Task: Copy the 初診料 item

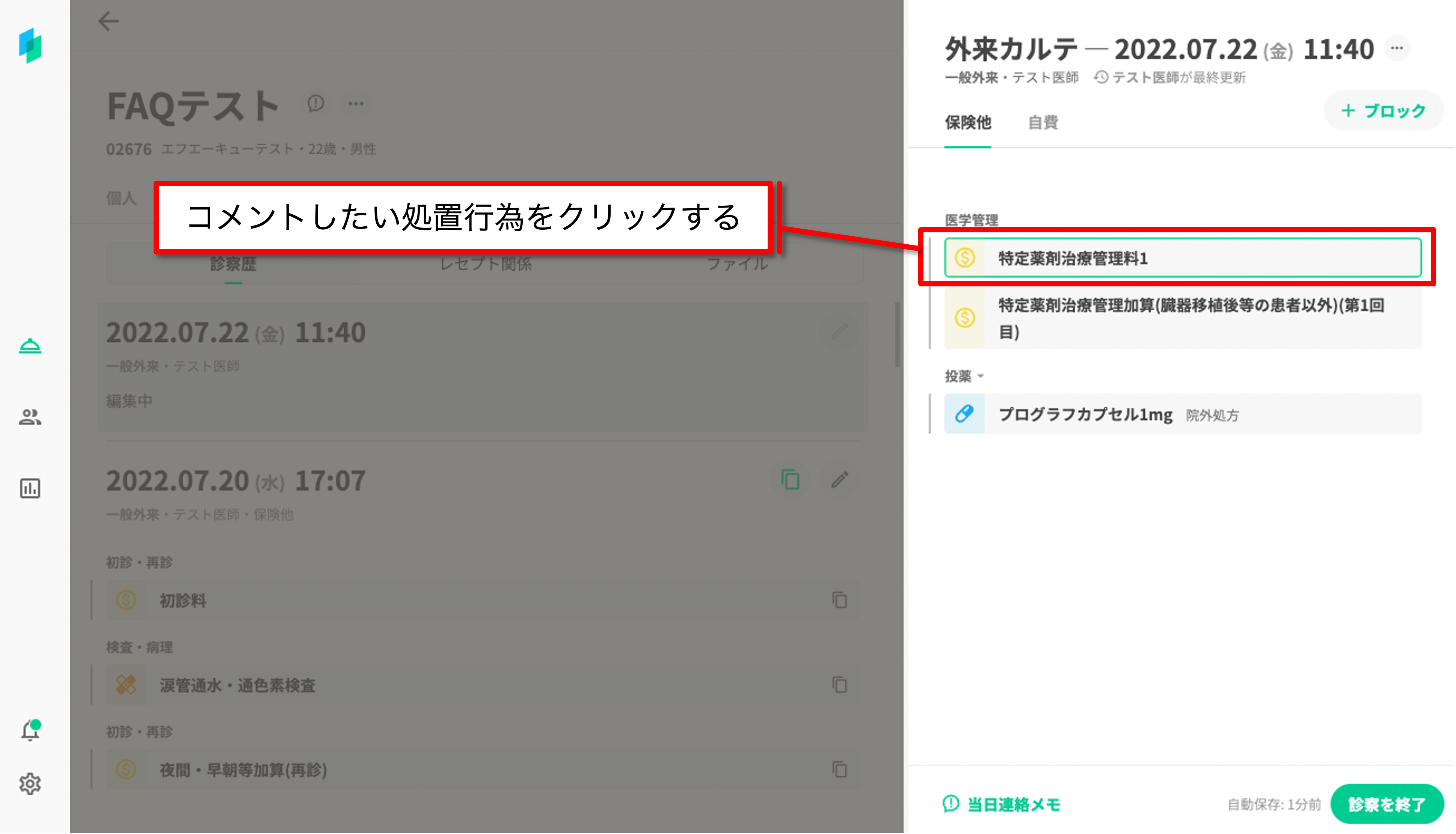Action: click(x=839, y=600)
